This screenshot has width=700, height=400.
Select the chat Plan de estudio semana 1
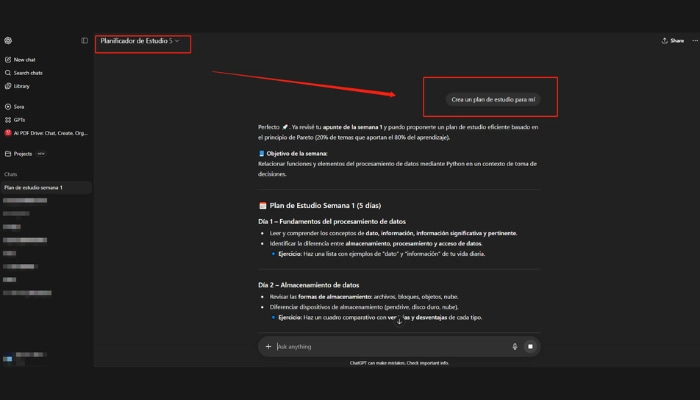point(46,188)
